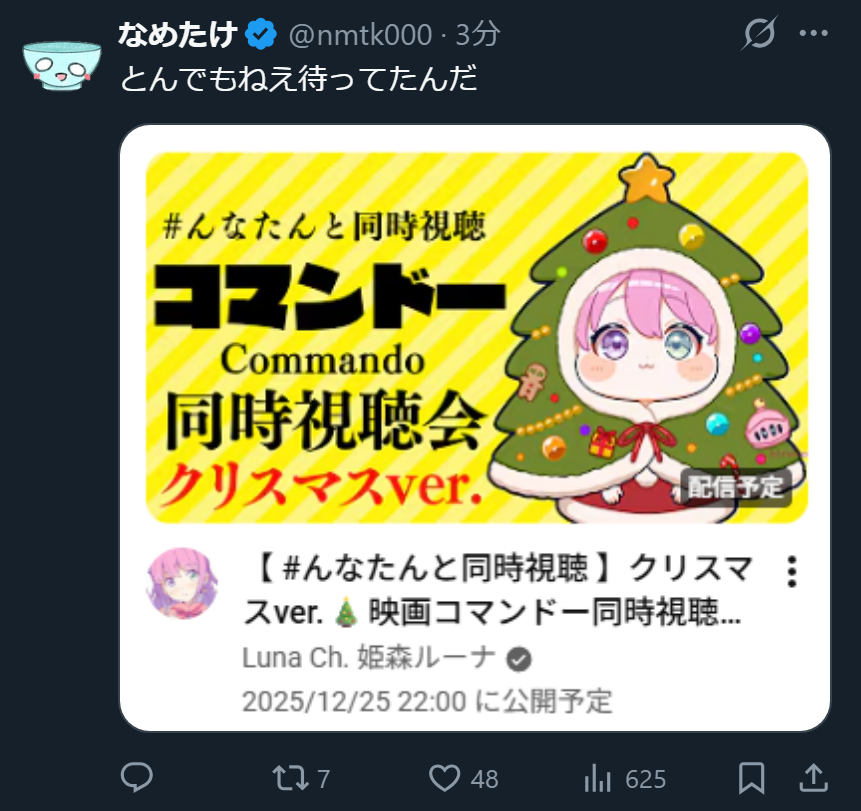Click the なめたけ display name
The width and height of the screenshot is (861, 811).
[178, 34]
